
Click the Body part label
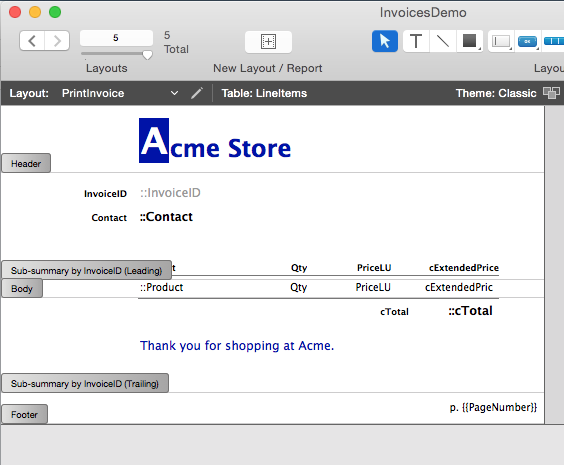click(22, 288)
